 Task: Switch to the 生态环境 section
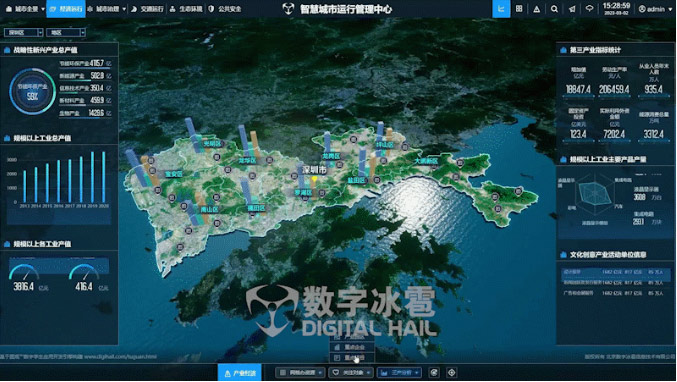click(186, 9)
